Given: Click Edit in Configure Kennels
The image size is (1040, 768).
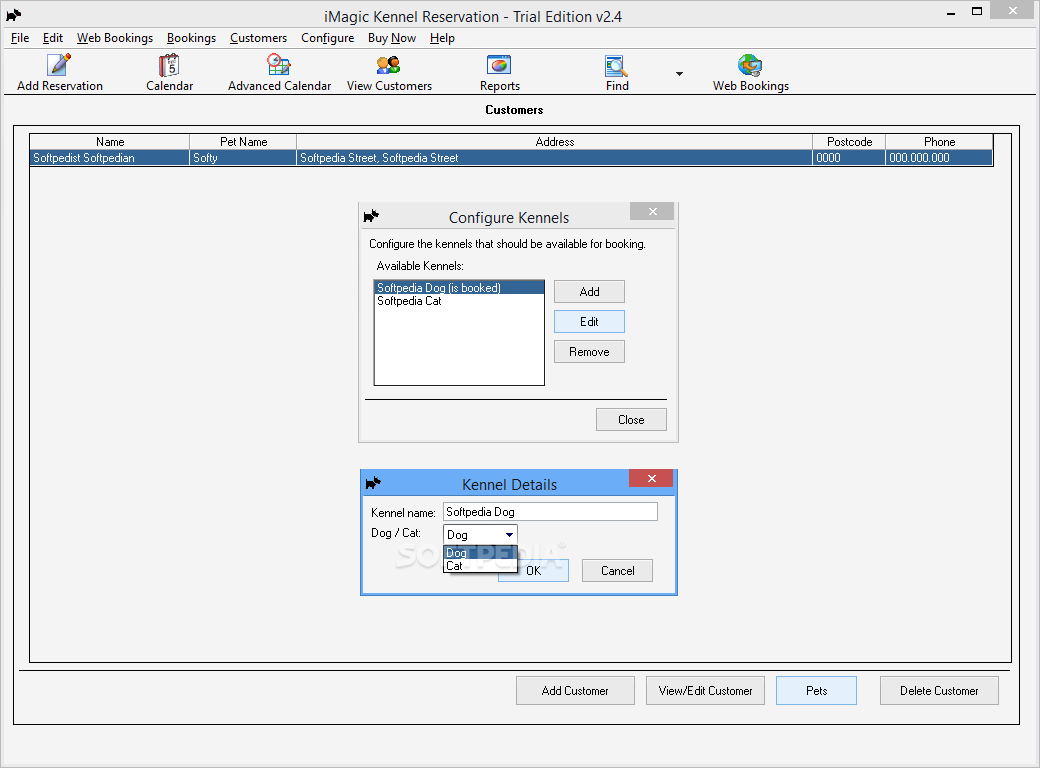Looking at the screenshot, I should 589,322.
